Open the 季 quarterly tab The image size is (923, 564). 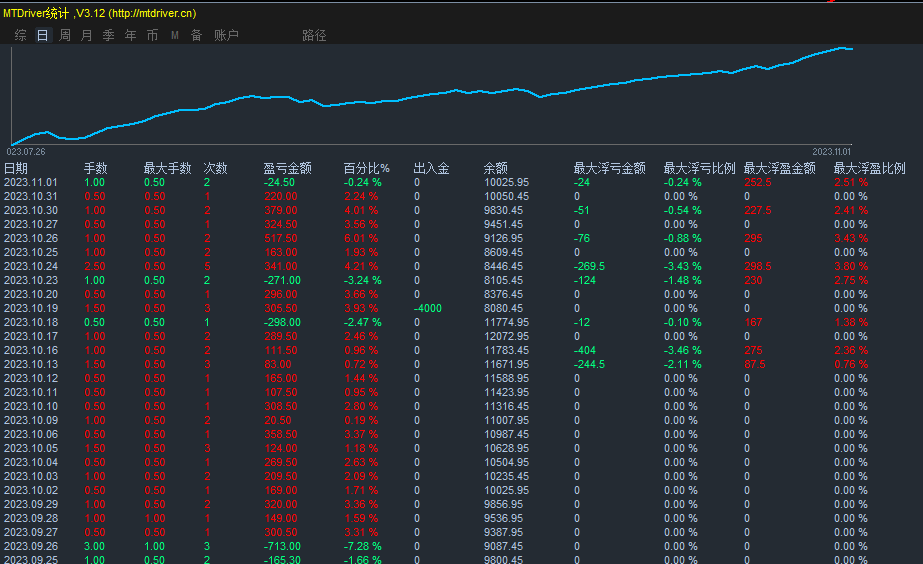(x=108, y=35)
